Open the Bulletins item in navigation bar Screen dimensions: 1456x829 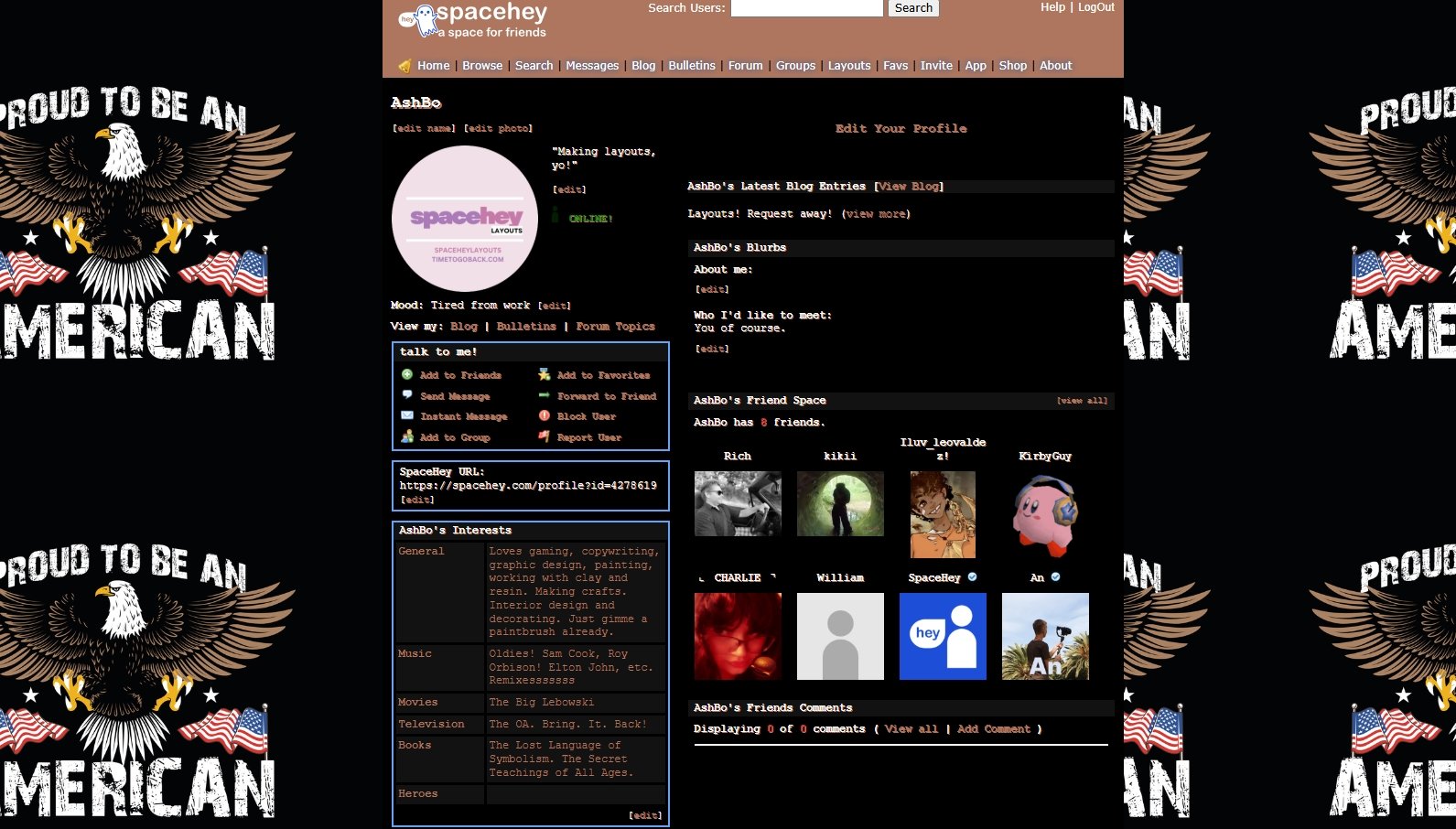[x=691, y=66]
